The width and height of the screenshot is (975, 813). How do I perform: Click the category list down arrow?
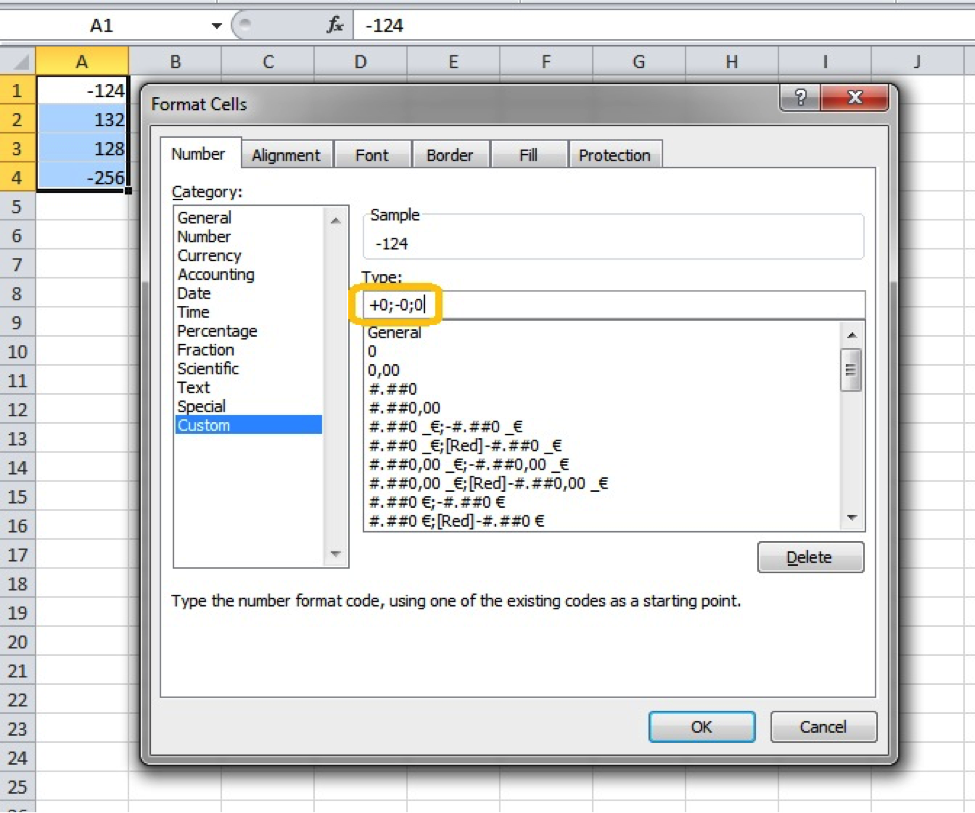[336, 554]
